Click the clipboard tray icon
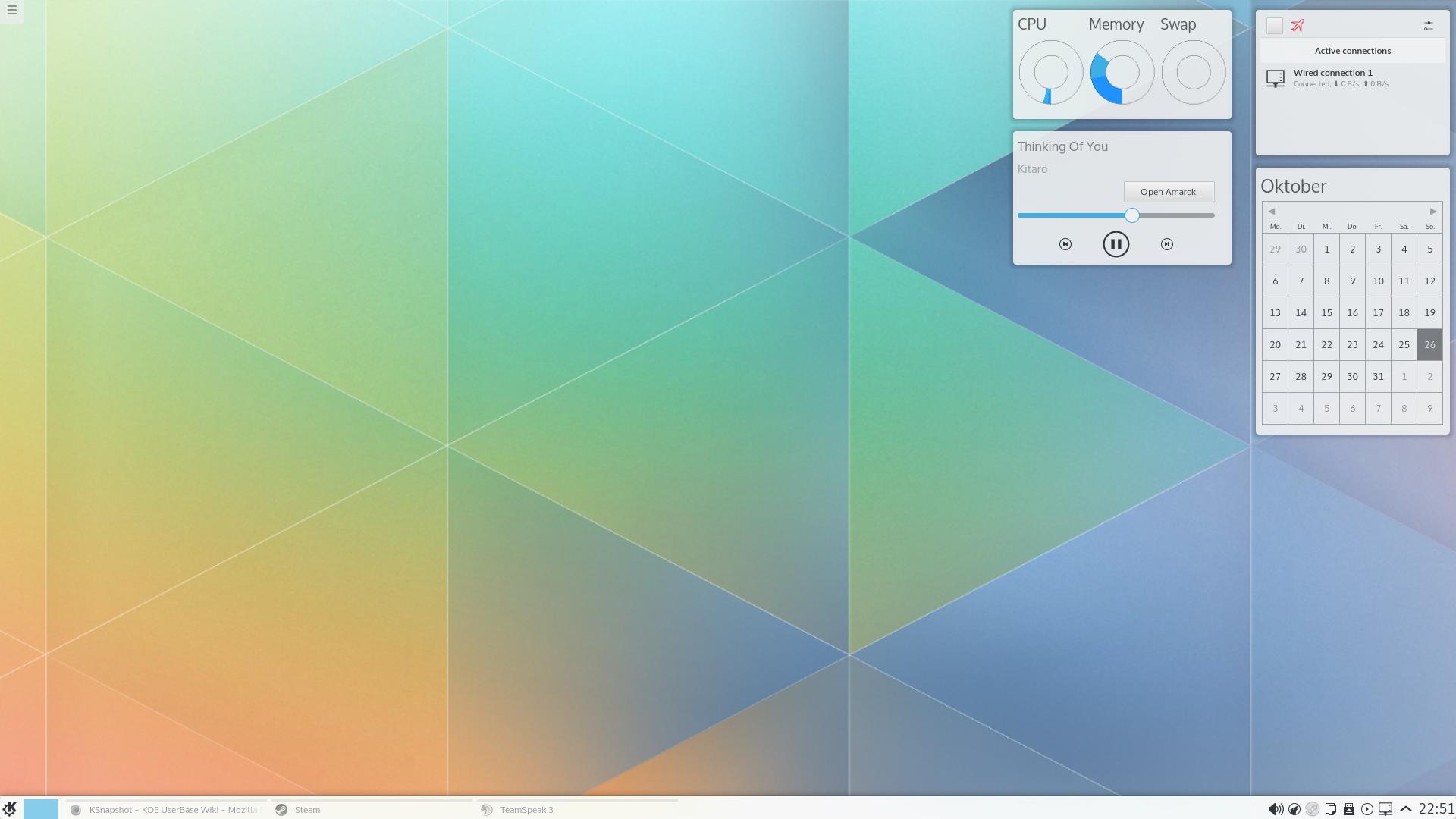 coord(1331,809)
